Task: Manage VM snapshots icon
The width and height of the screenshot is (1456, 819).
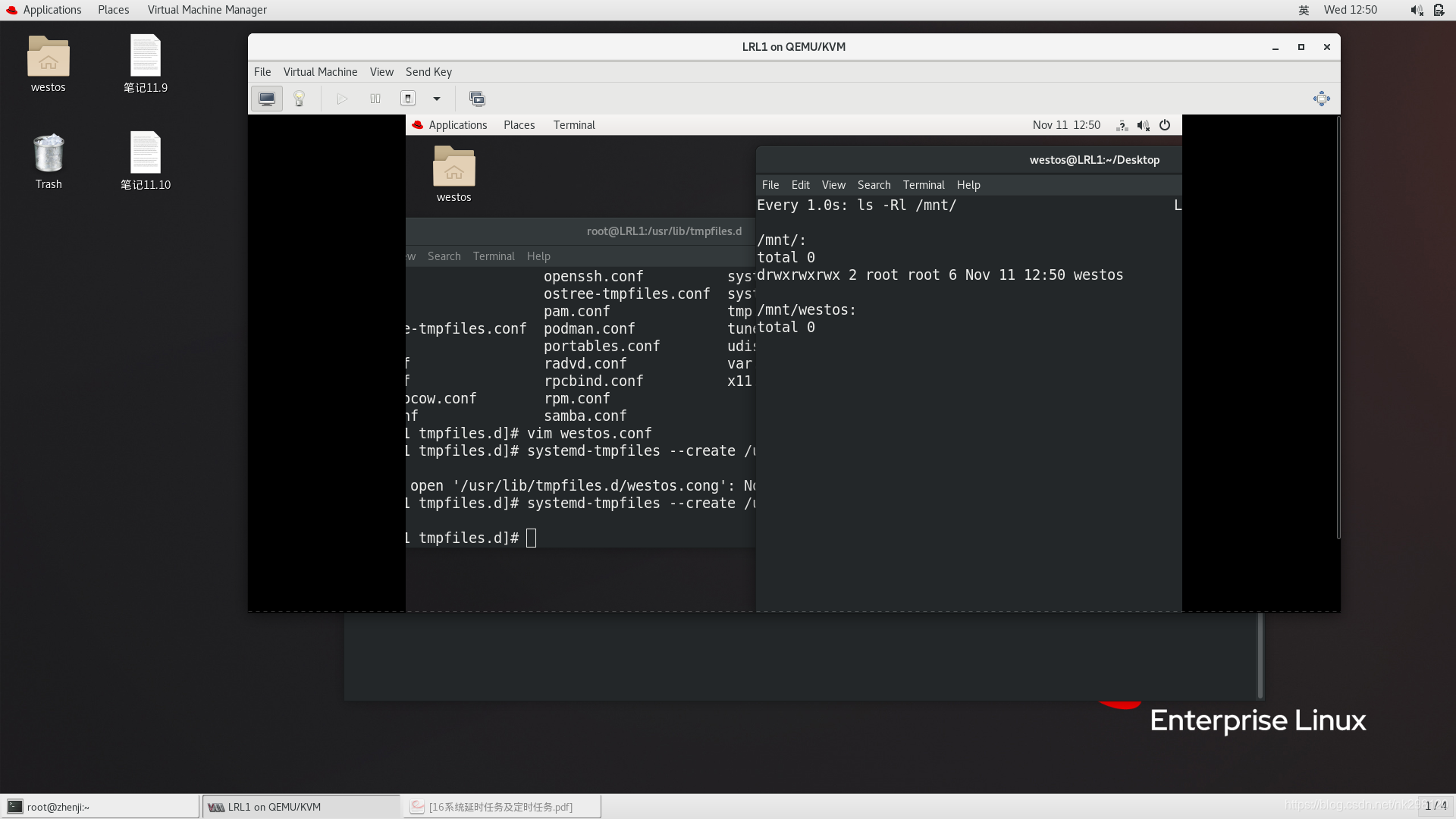Action: pyautogui.click(x=477, y=99)
